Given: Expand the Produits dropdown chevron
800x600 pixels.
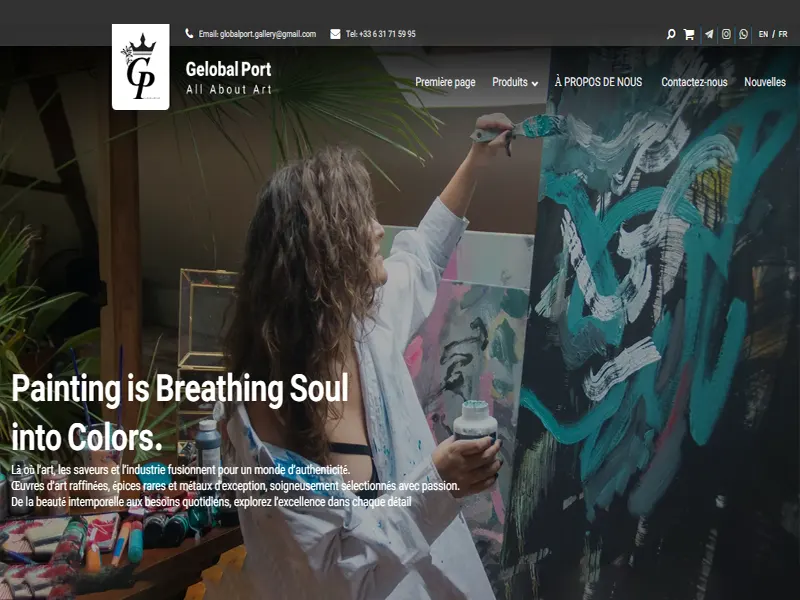Looking at the screenshot, I should [535, 83].
